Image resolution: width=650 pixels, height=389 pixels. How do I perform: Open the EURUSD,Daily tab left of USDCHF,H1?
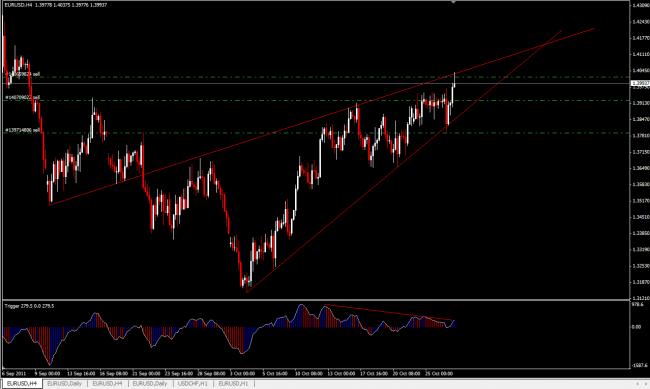coord(150,384)
